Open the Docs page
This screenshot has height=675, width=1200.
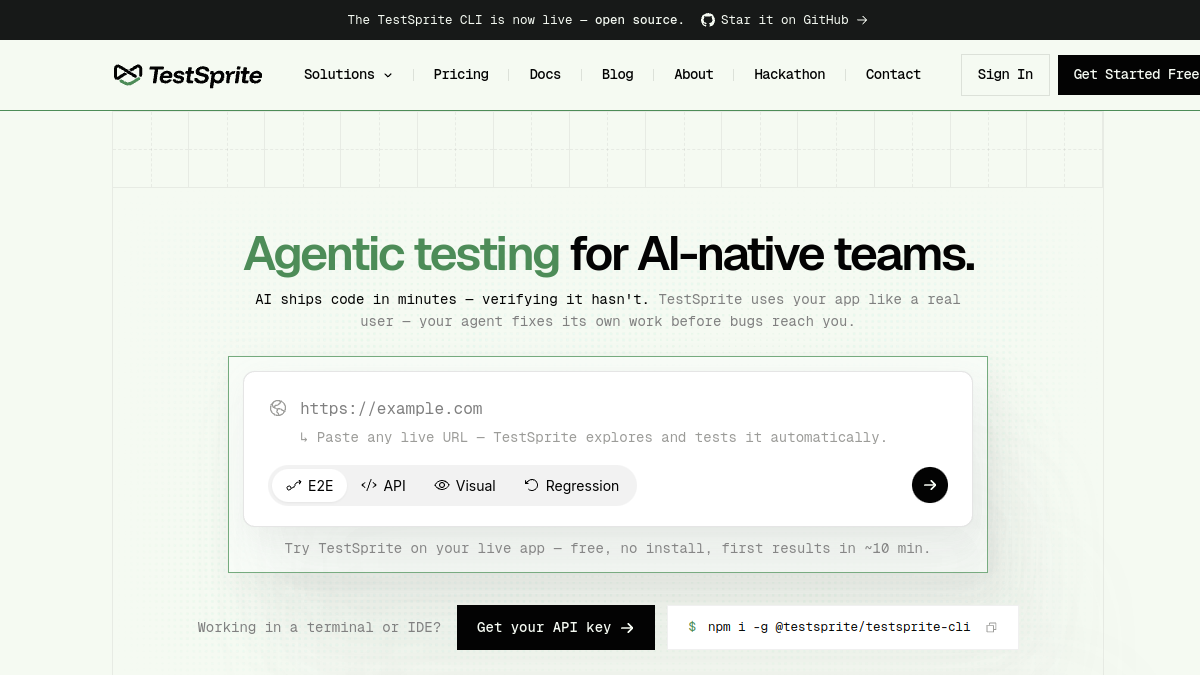point(545,74)
